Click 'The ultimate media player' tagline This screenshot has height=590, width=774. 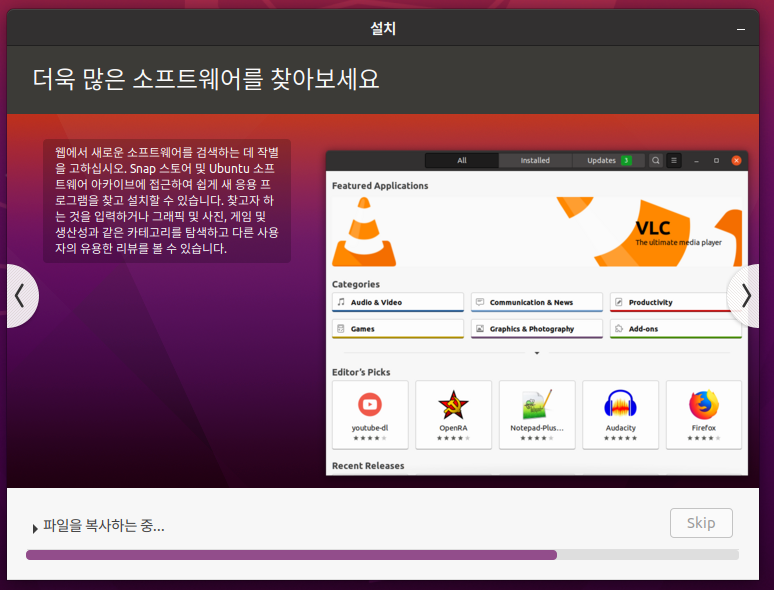click(x=678, y=242)
